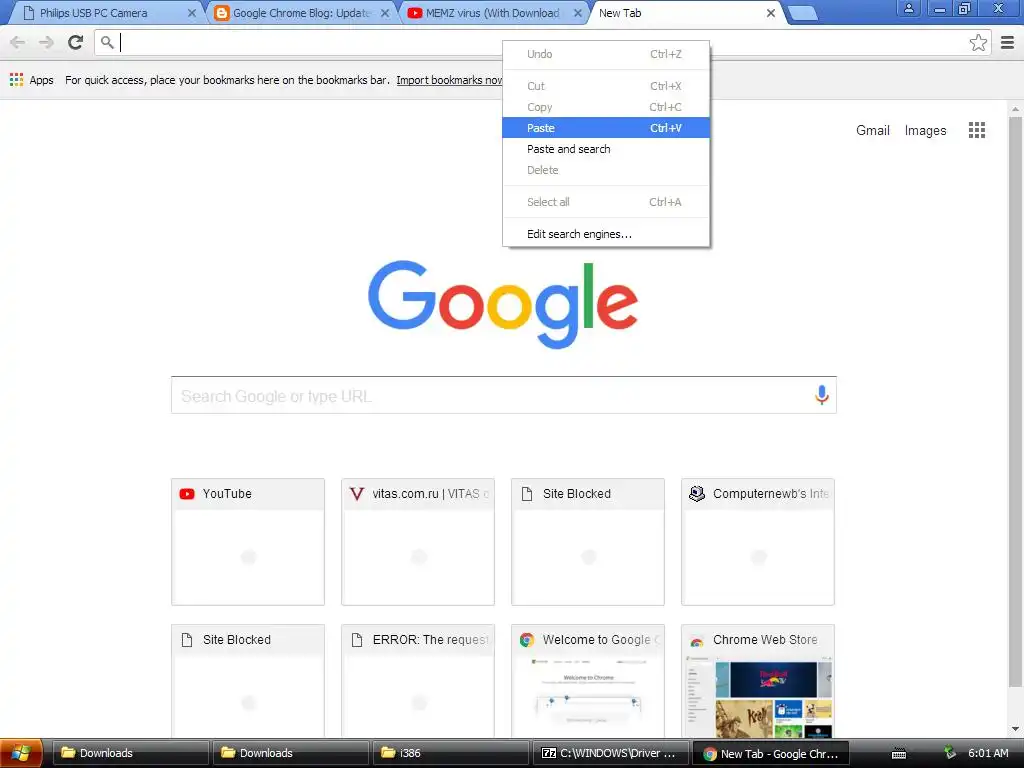Click the scrollbar up arrow

click(x=1015, y=108)
